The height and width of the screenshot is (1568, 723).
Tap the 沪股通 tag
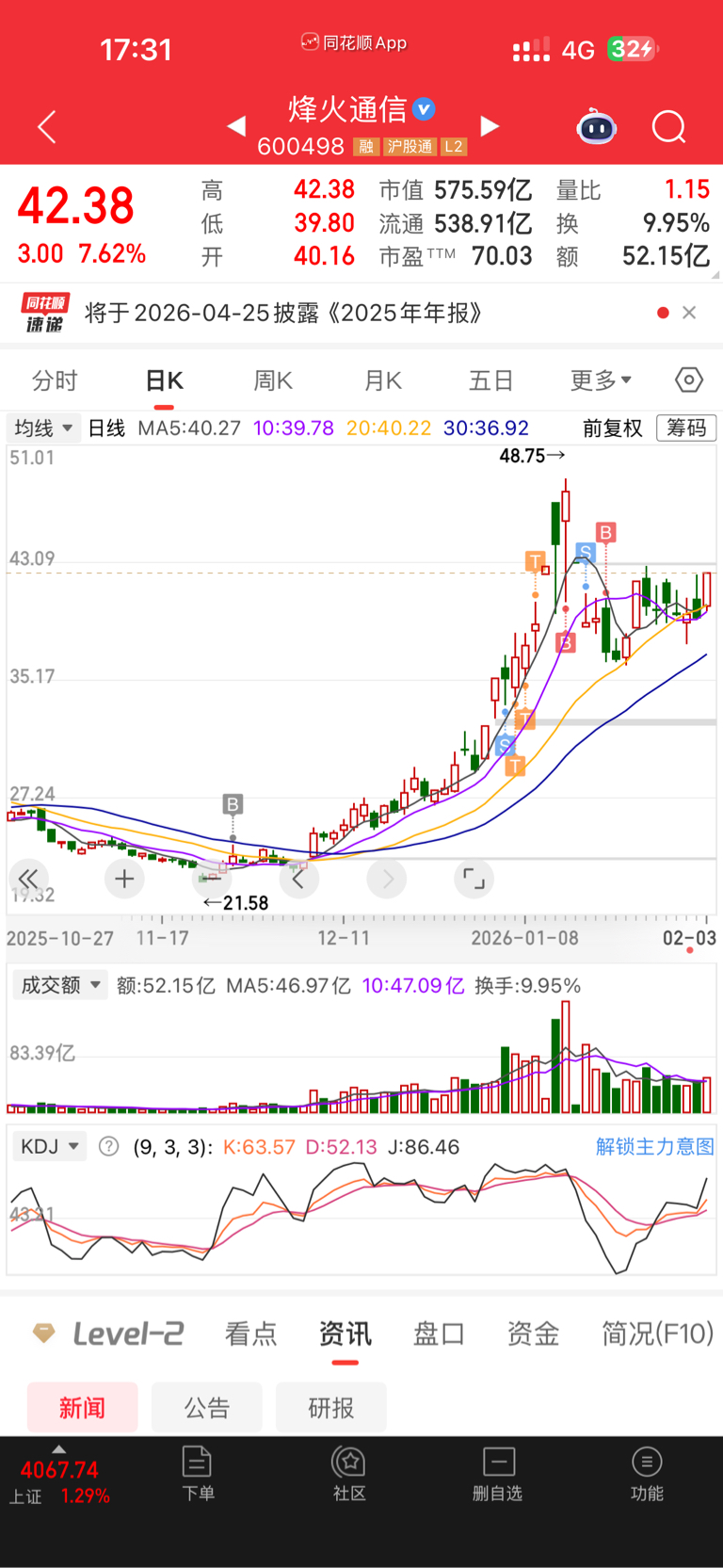[x=410, y=147]
